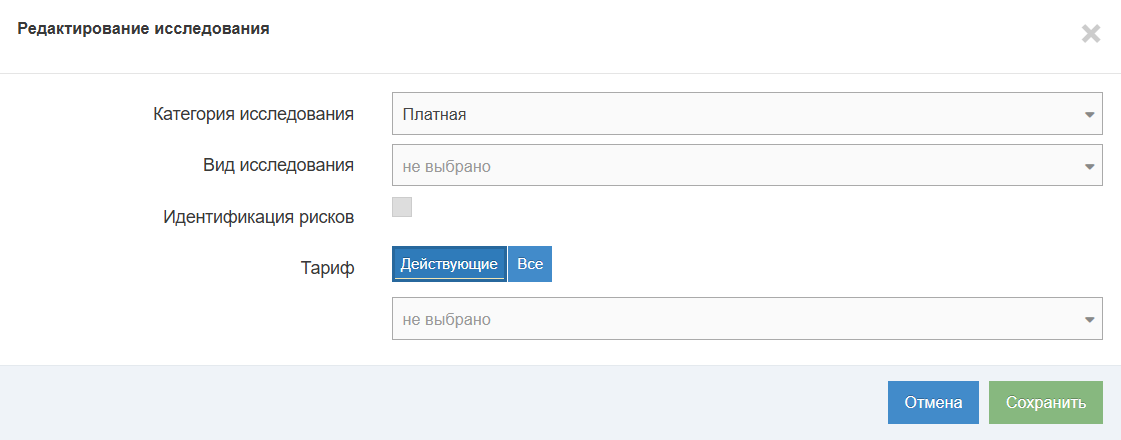
Task: Click the 'Редактирование исследования' dialog title
Action: click(x=143, y=29)
